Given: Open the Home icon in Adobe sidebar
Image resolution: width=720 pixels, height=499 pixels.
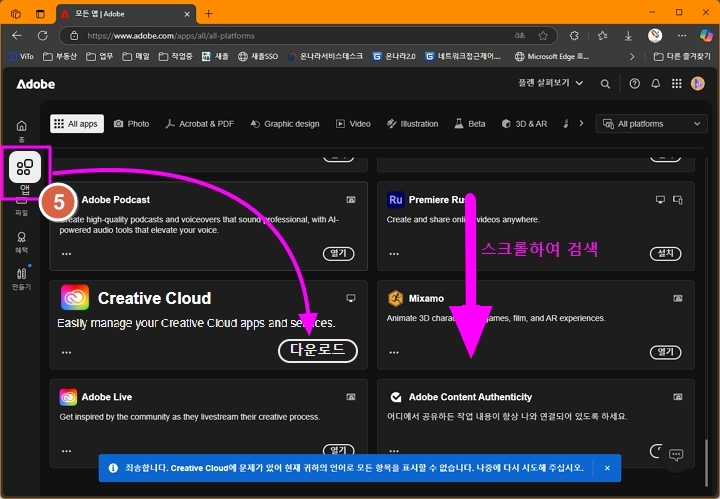Looking at the screenshot, I should [22, 126].
